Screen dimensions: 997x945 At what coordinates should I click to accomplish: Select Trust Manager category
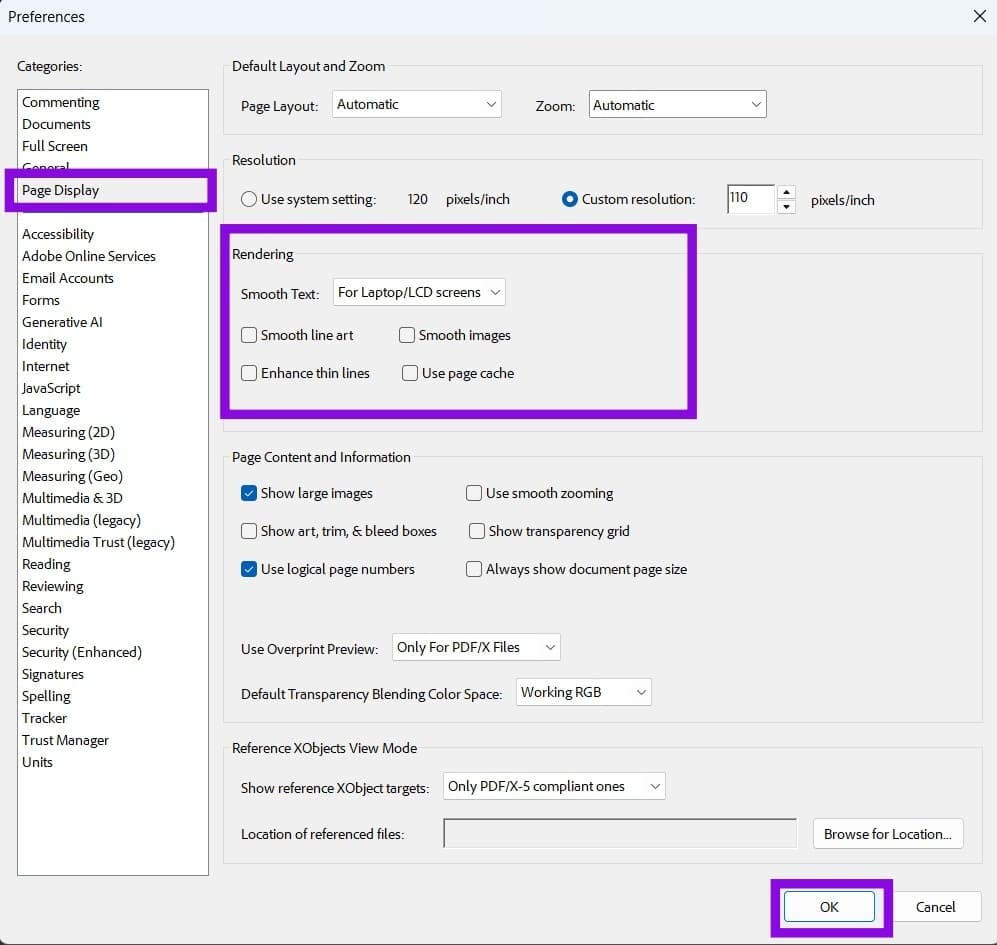point(65,740)
